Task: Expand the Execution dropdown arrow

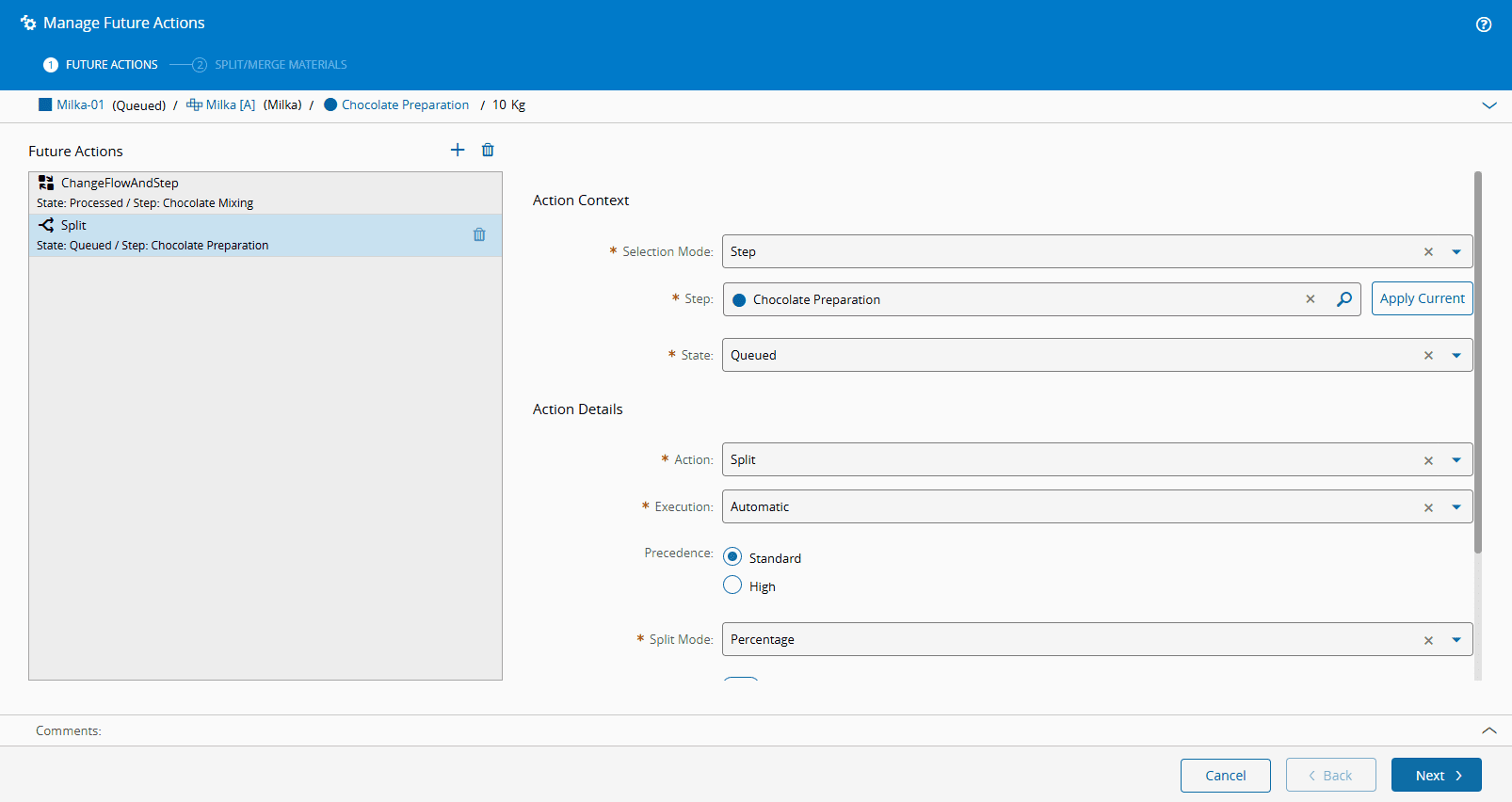Action: [x=1456, y=507]
